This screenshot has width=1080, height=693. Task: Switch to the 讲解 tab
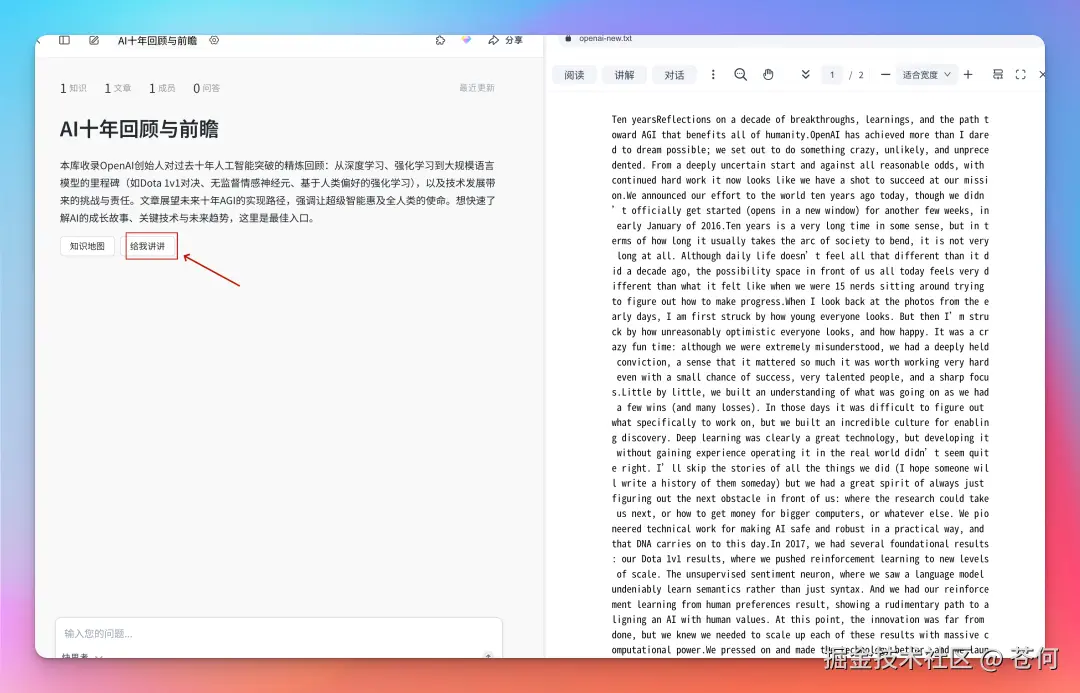(624, 75)
